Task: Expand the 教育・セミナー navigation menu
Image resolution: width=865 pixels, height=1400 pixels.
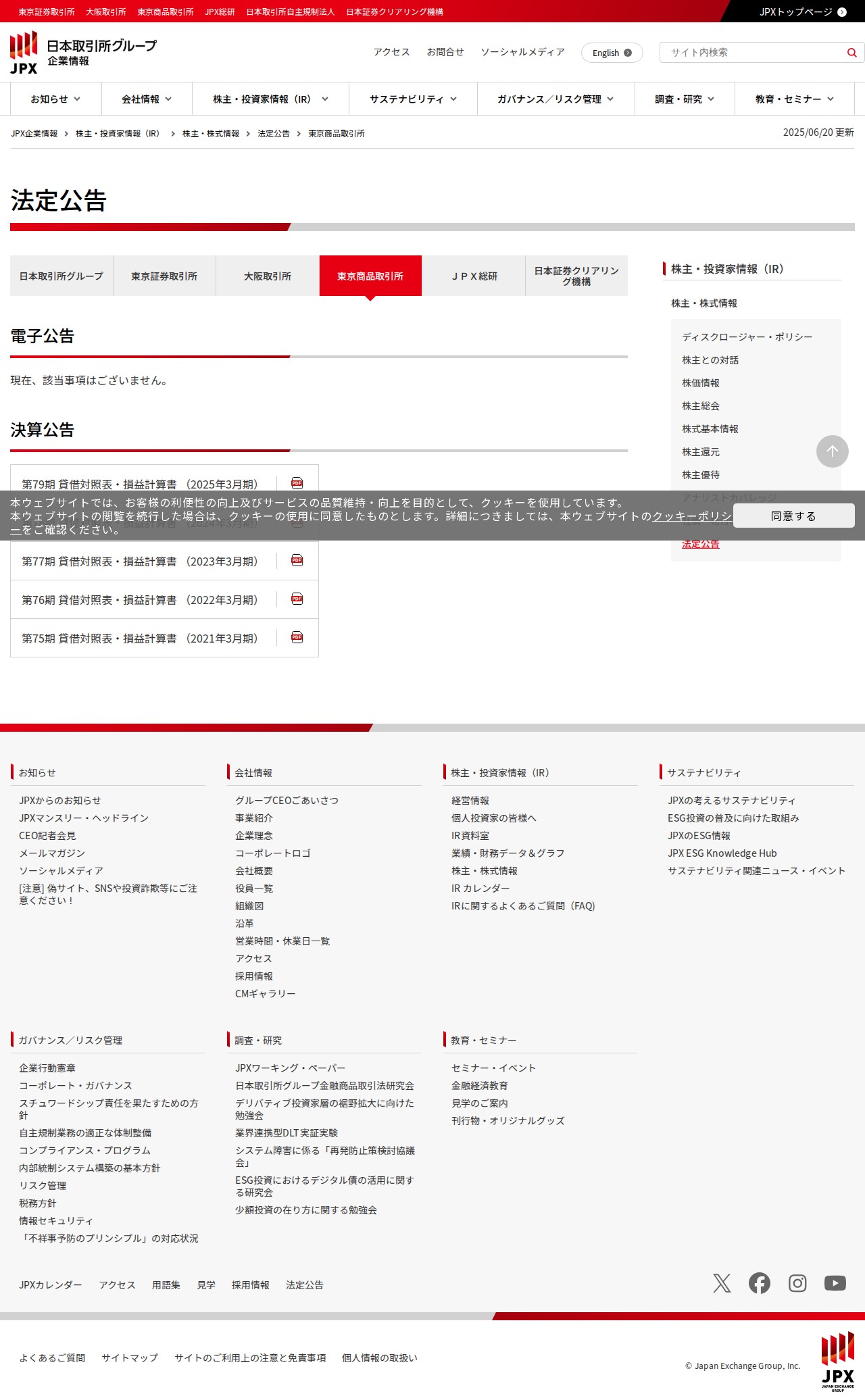Action: click(795, 99)
